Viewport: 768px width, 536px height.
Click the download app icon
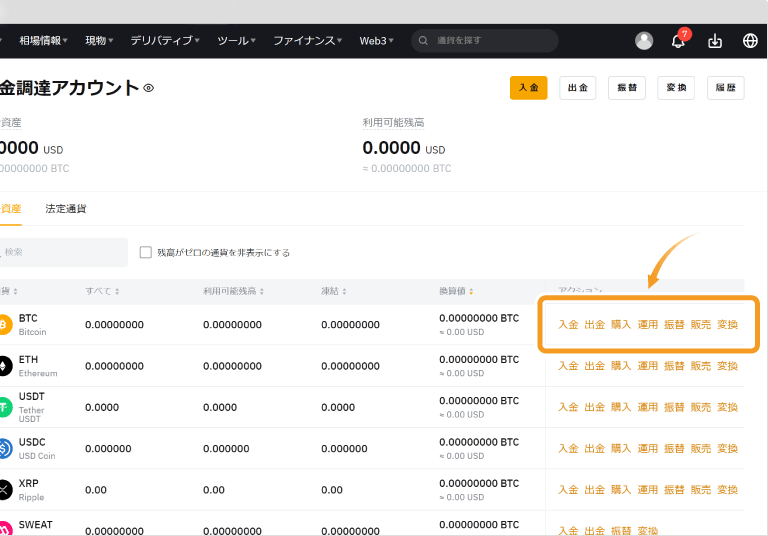(x=714, y=41)
